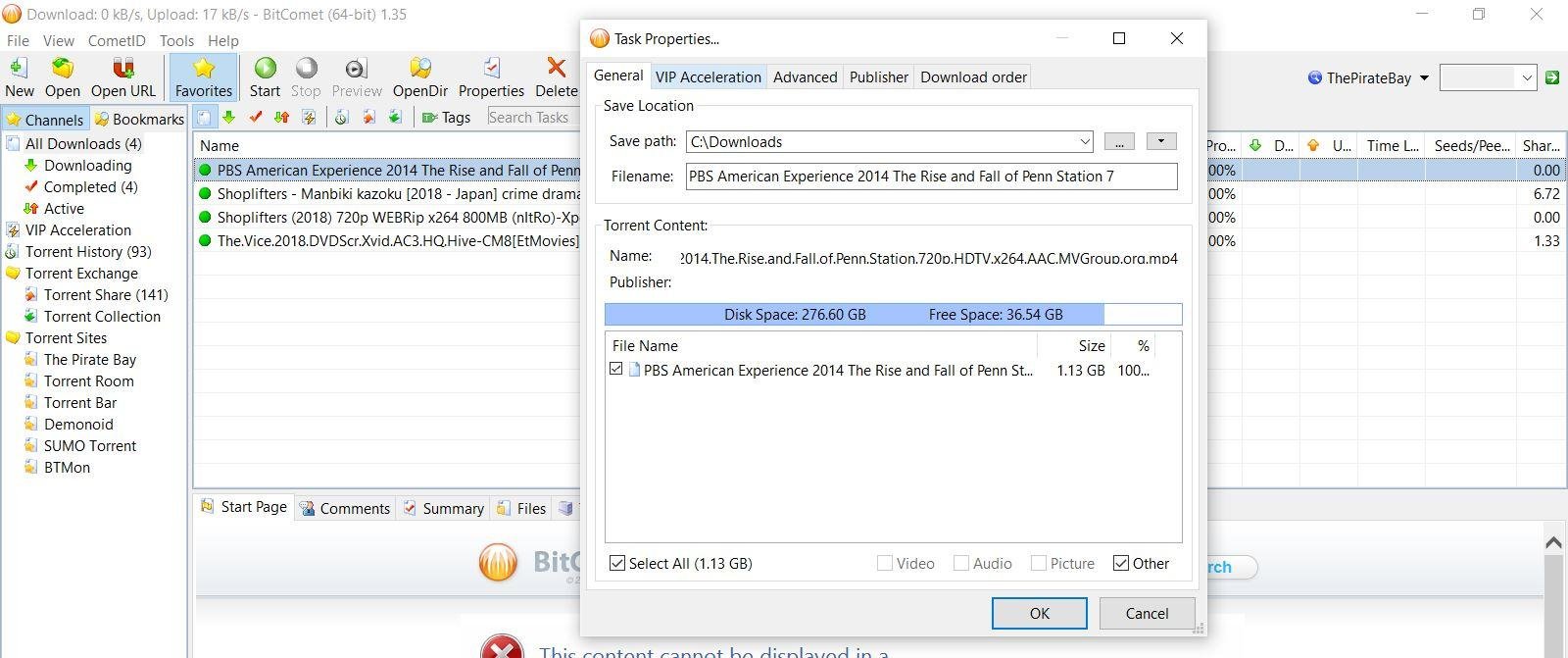Click the Open URL magnet icon
This screenshot has width=1568, height=658.
(122, 68)
